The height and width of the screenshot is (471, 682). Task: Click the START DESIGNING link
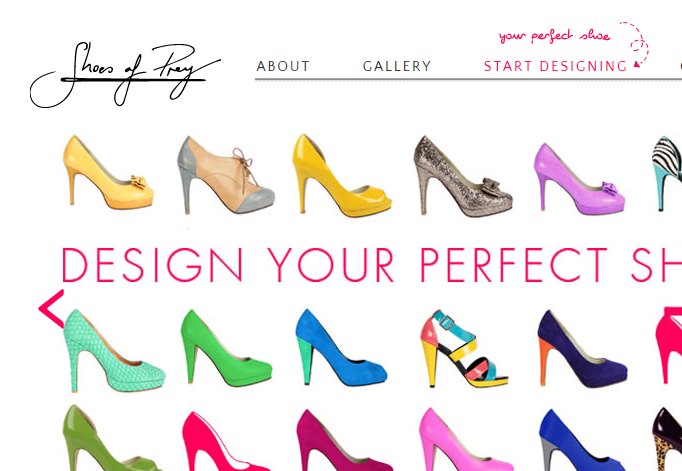(x=555, y=66)
